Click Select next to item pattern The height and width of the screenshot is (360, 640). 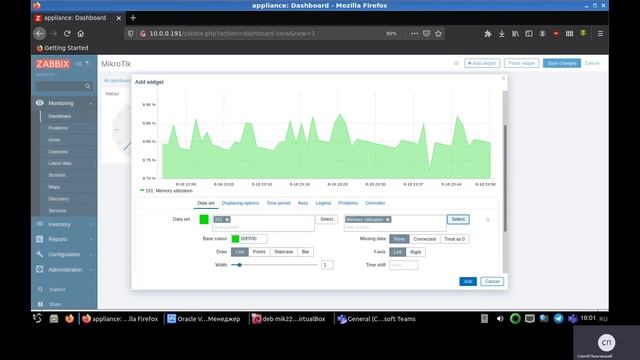coord(458,219)
